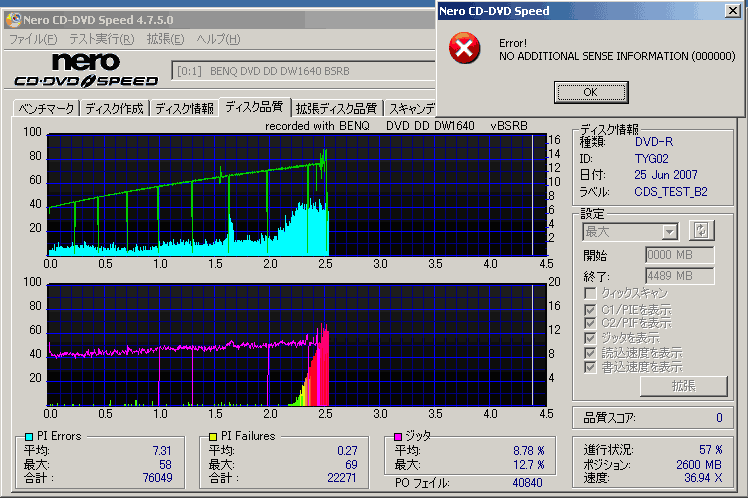The height and width of the screenshot is (498, 748).
Task: Click jitter maximum 12.7 %
Action: click(529, 464)
